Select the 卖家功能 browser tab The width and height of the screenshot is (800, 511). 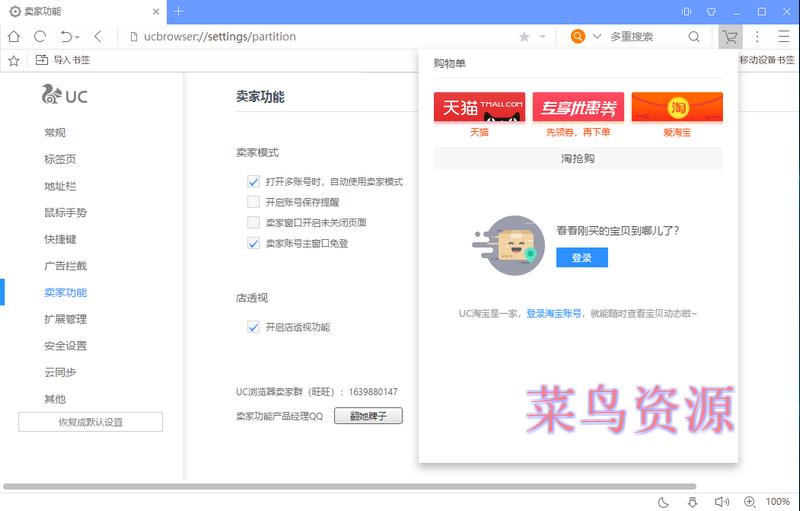(84, 12)
